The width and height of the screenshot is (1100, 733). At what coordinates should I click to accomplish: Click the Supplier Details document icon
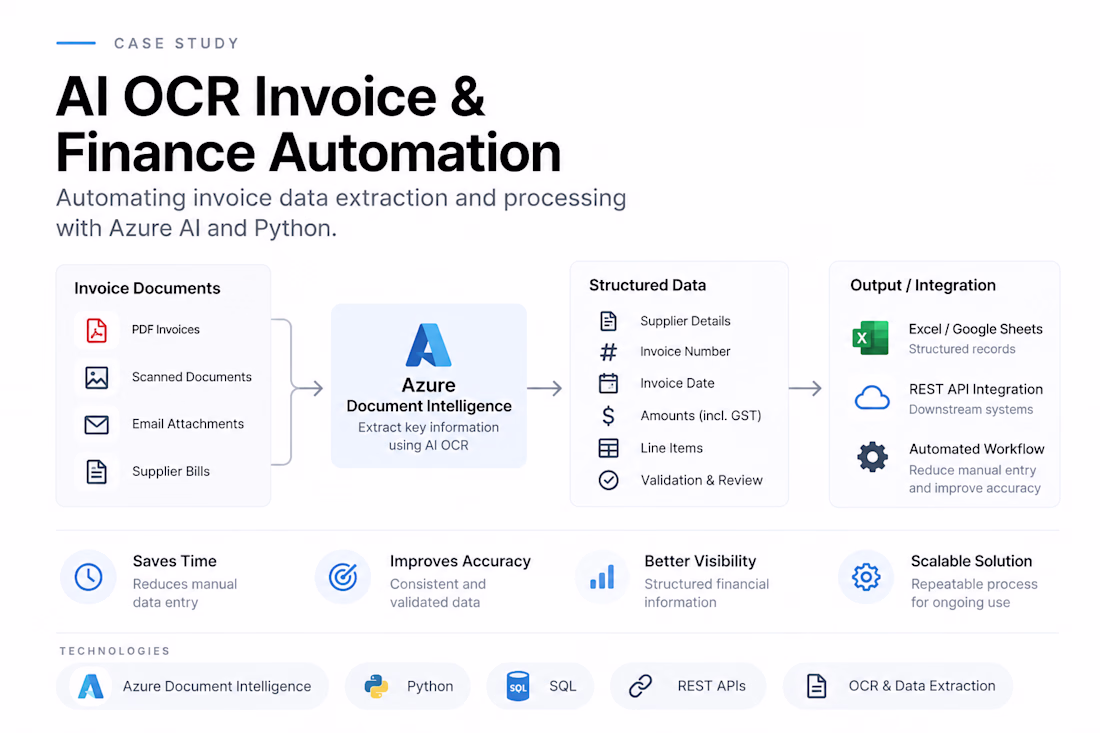(608, 321)
